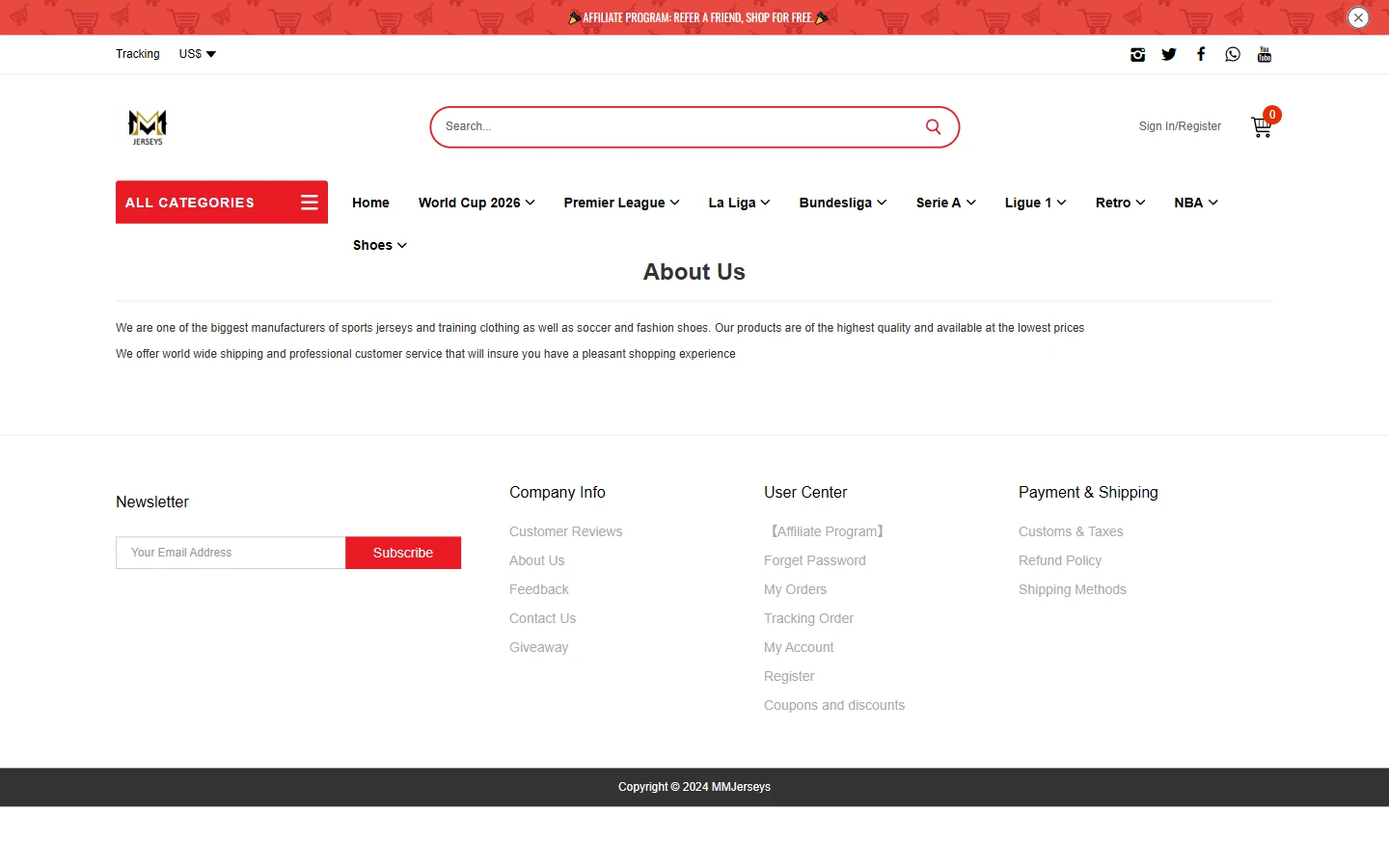This screenshot has width=1389, height=868.
Task: Focus the Your Email Address field
Action: click(x=231, y=553)
